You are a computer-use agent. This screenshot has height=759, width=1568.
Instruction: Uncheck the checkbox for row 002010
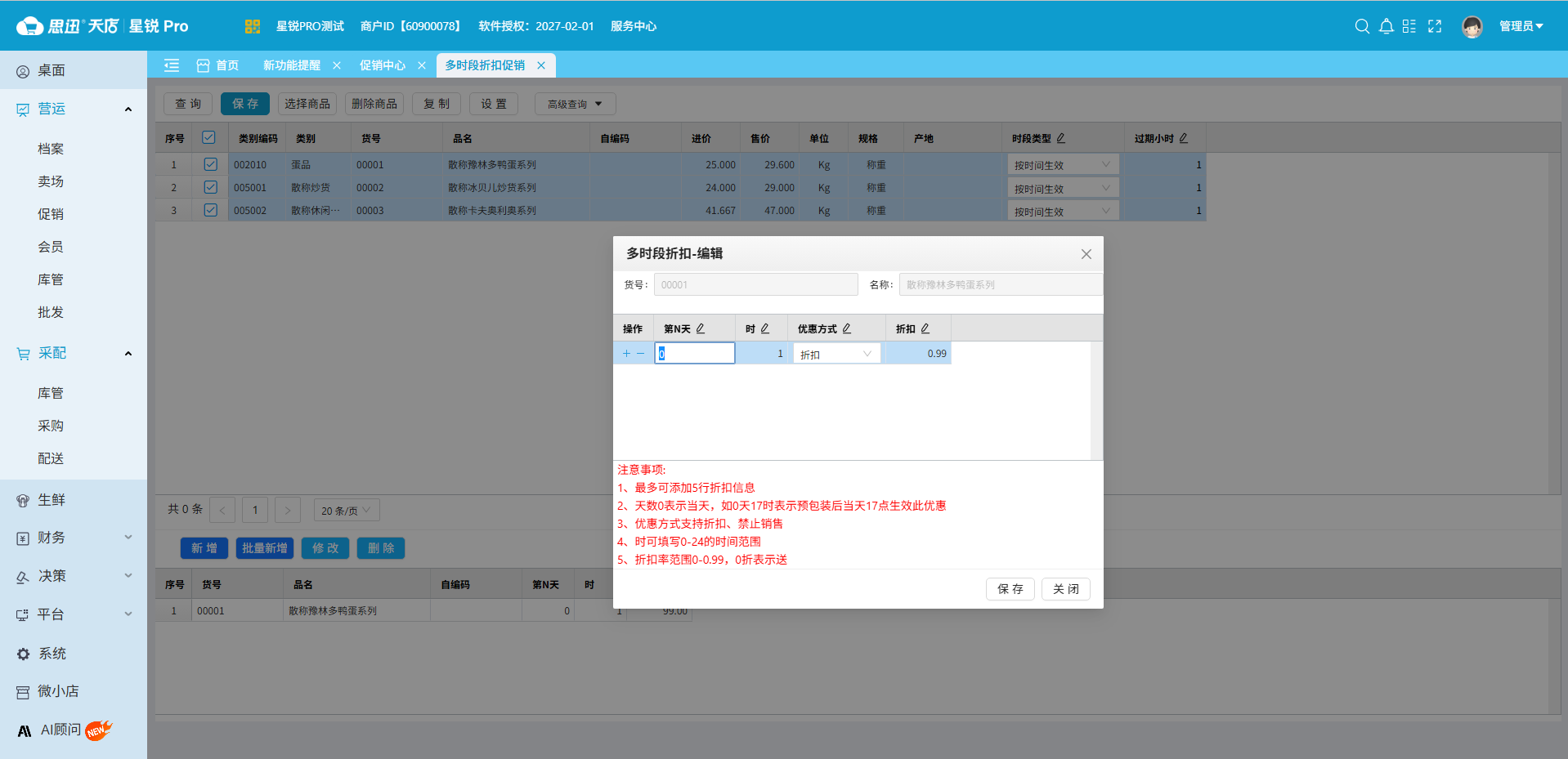[x=210, y=164]
